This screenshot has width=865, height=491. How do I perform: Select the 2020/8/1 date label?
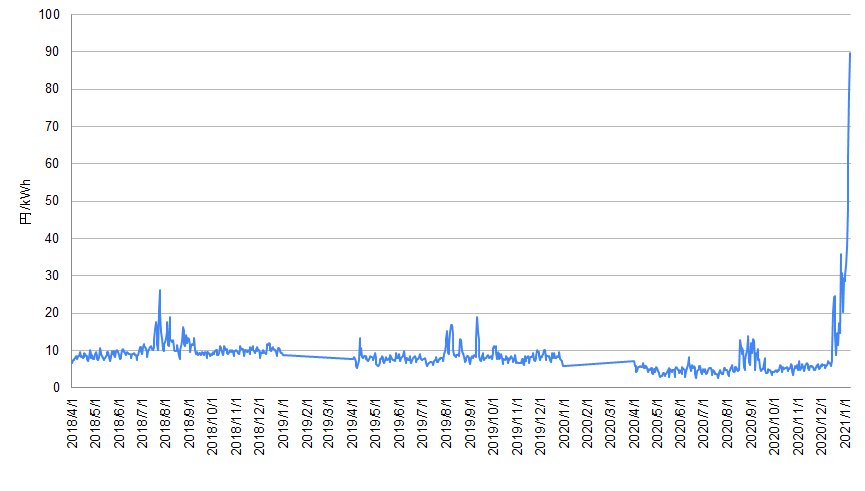tap(727, 423)
